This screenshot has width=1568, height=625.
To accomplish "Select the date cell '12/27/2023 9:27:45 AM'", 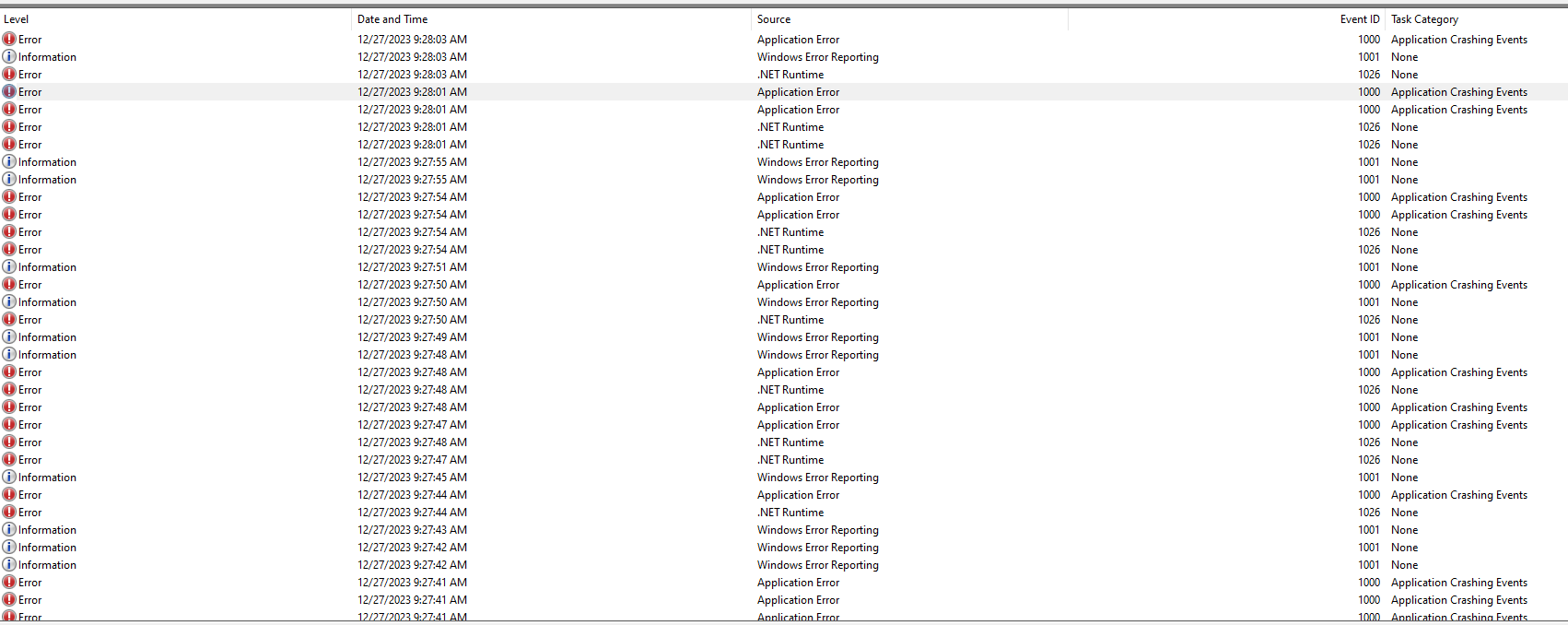I will tap(412, 478).
